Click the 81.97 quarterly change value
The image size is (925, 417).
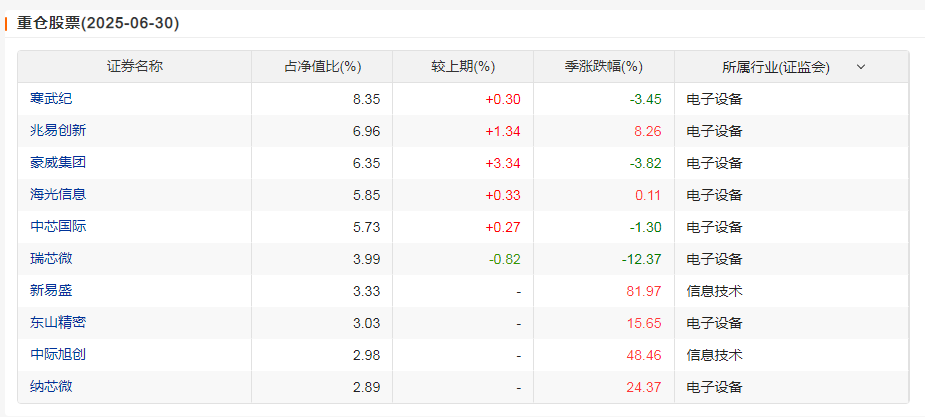[x=644, y=291]
